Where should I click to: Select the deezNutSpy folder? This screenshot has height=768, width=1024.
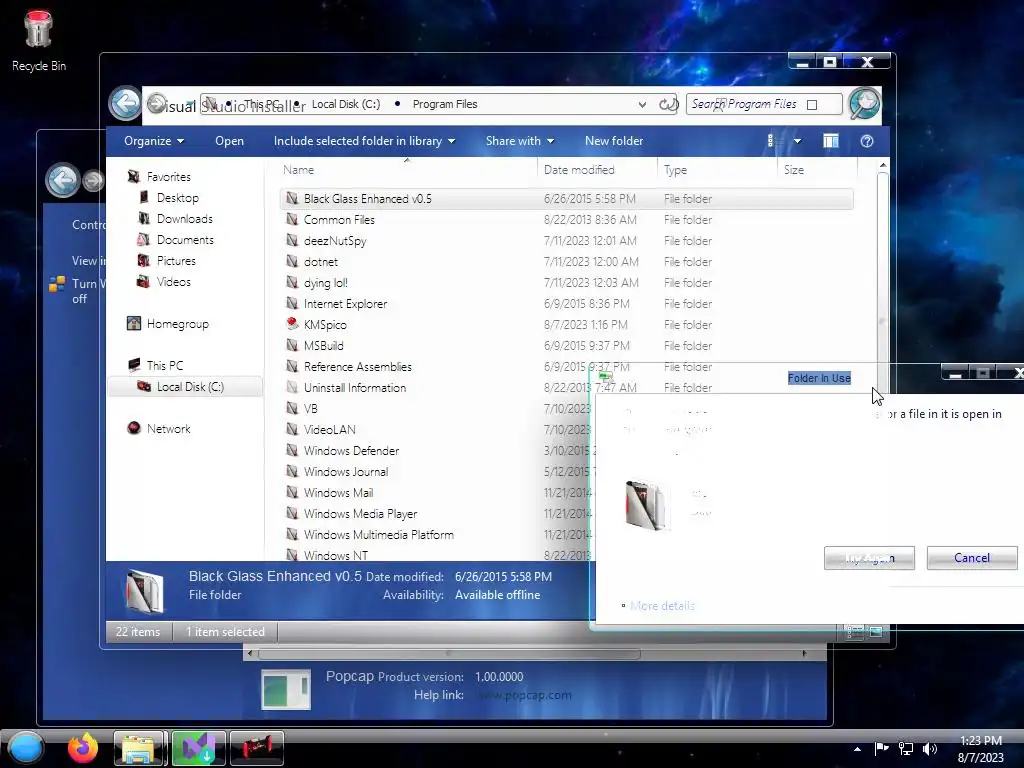coord(334,240)
